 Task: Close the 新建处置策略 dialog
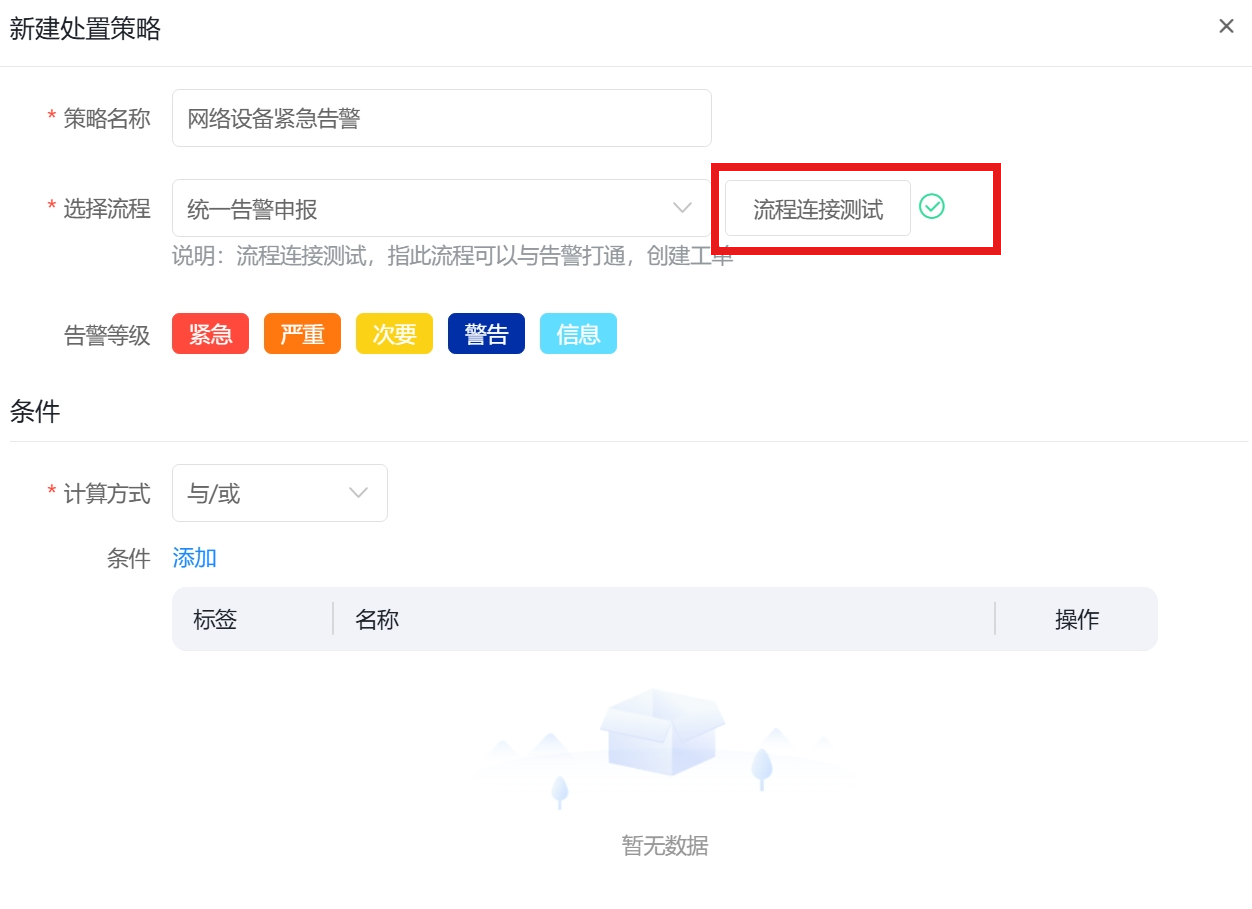[1226, 27]
